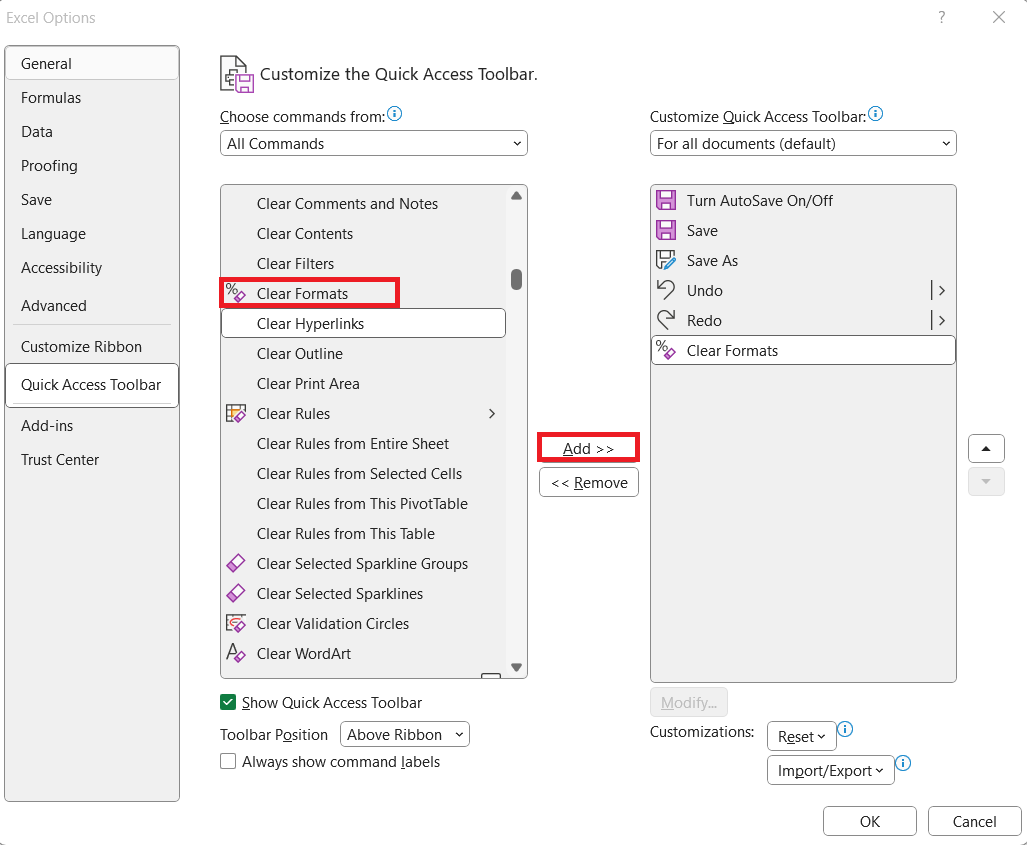This screenshot has height=845, width=1027.
Task: Open the Reset dropdown button
Action: pos(802,736)
